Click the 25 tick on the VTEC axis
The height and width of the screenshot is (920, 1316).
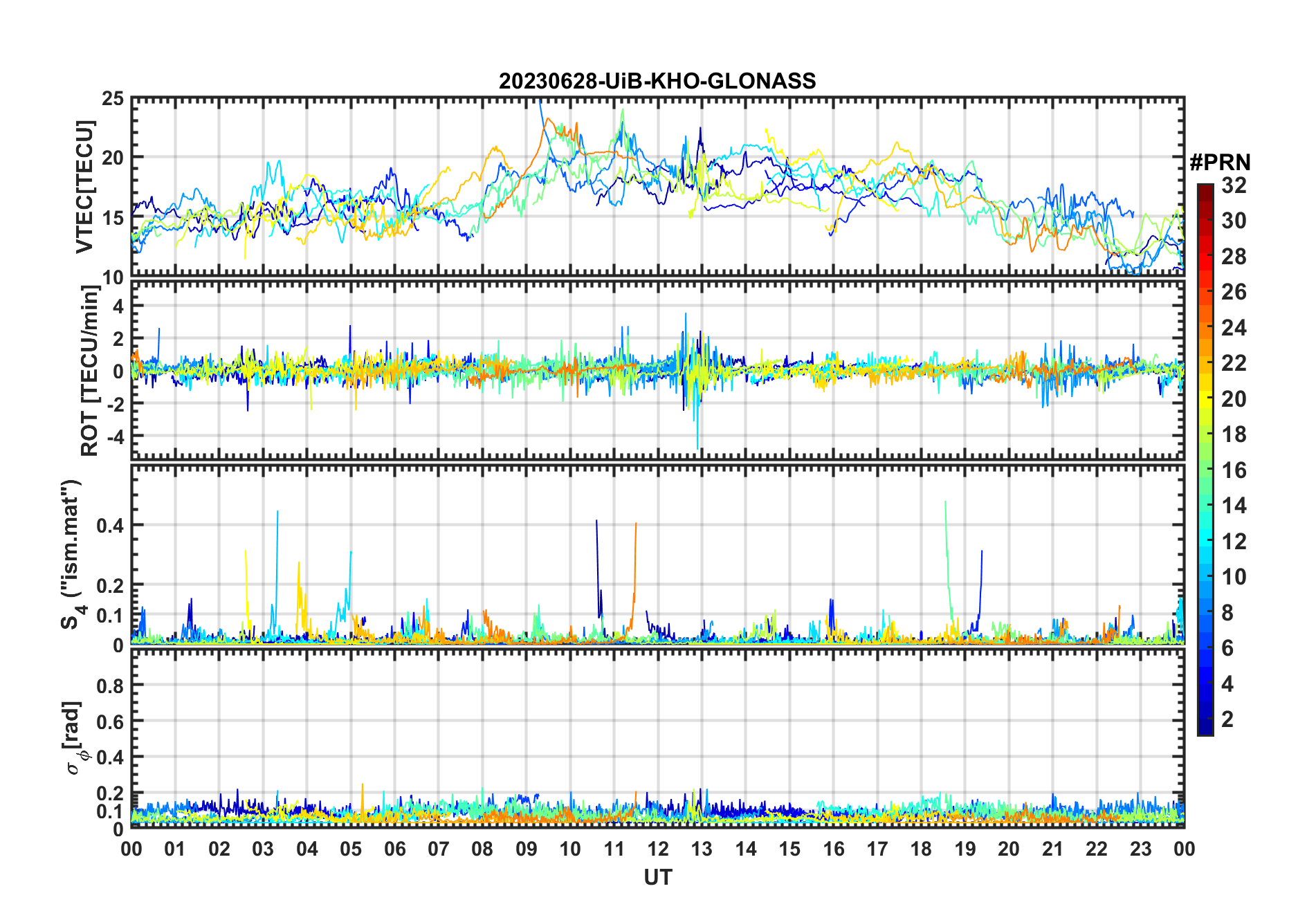click(x=113, y=99)
